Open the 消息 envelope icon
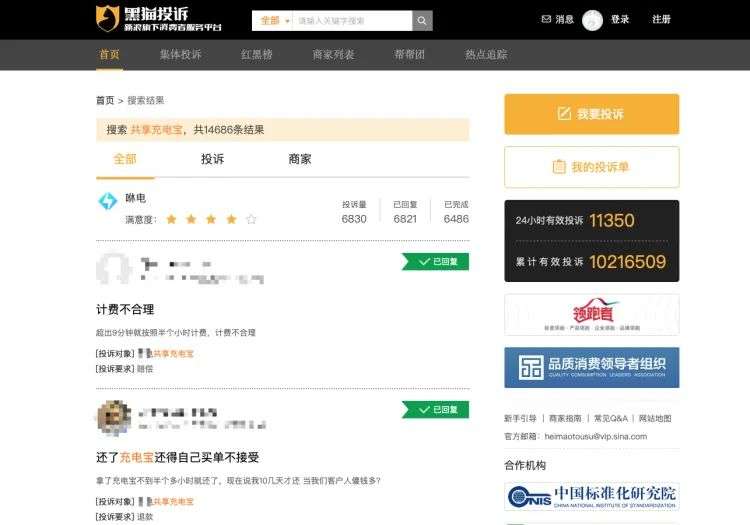This screenshot has height=525, width=750. coord(546,19)
